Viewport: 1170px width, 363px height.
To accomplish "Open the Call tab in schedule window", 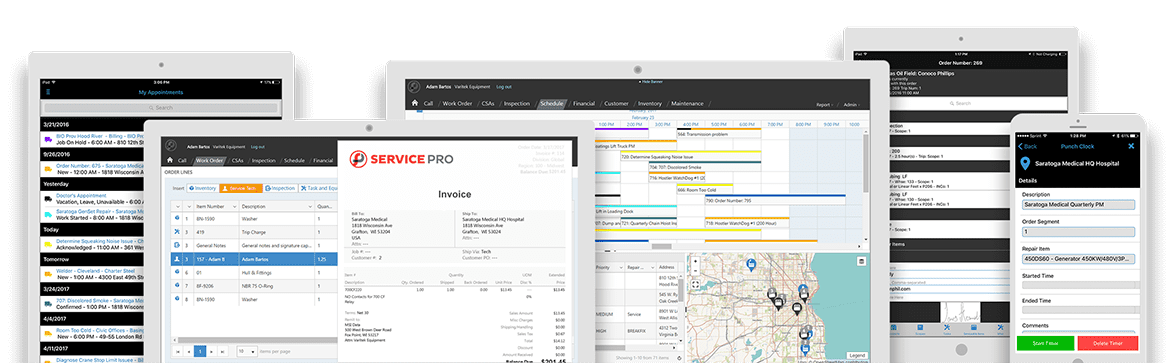I will [x=428, y=103].
